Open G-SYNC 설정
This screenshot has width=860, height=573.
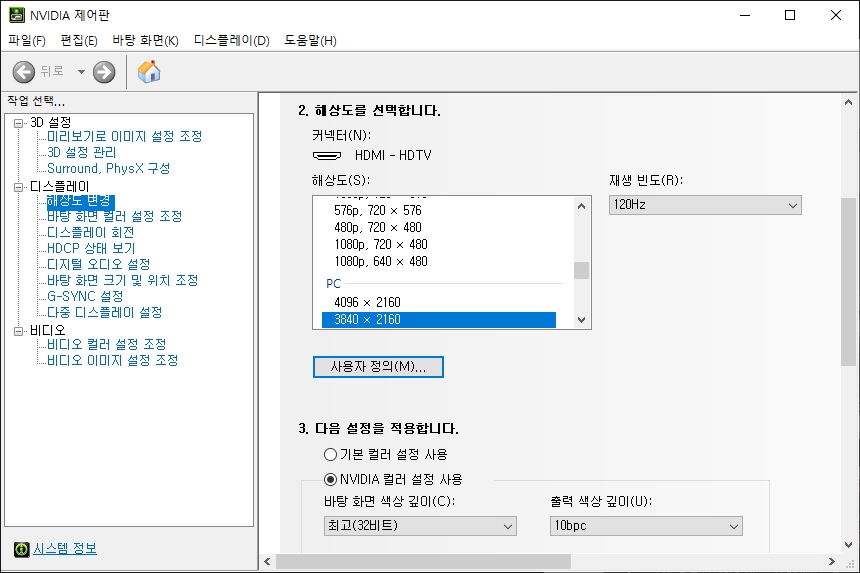click(85, 296)
